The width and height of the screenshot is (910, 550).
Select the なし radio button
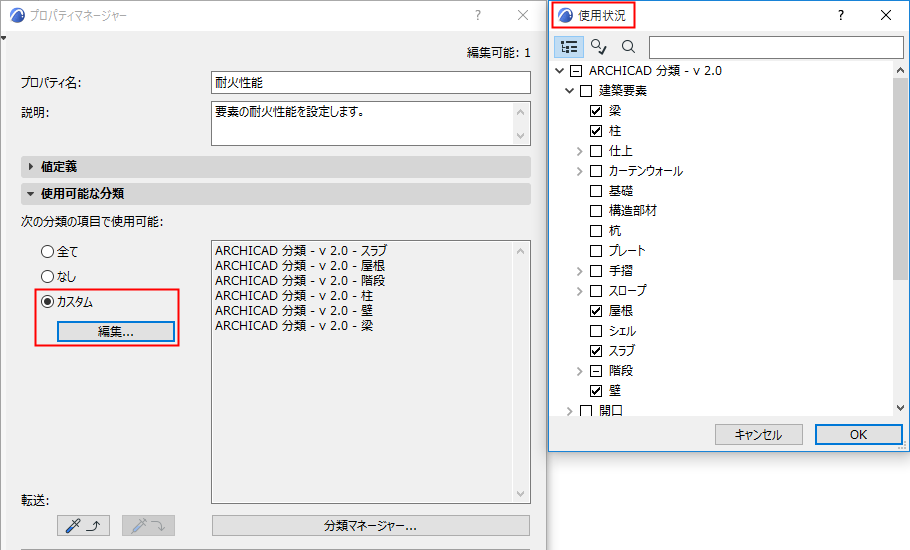click(x=48, y=276)
